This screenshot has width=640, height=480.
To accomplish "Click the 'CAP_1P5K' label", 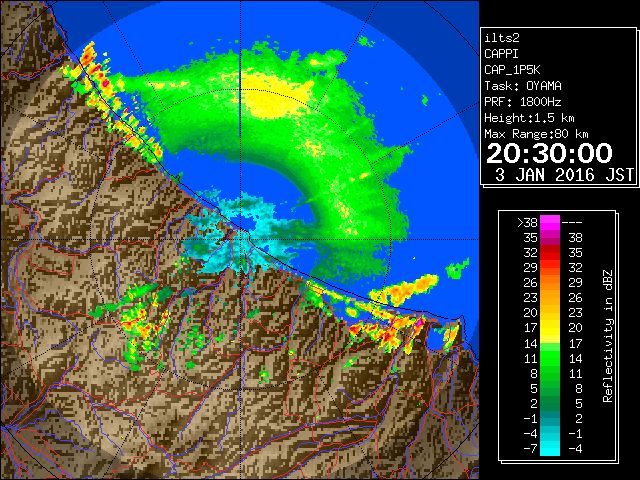I will 512,70.
